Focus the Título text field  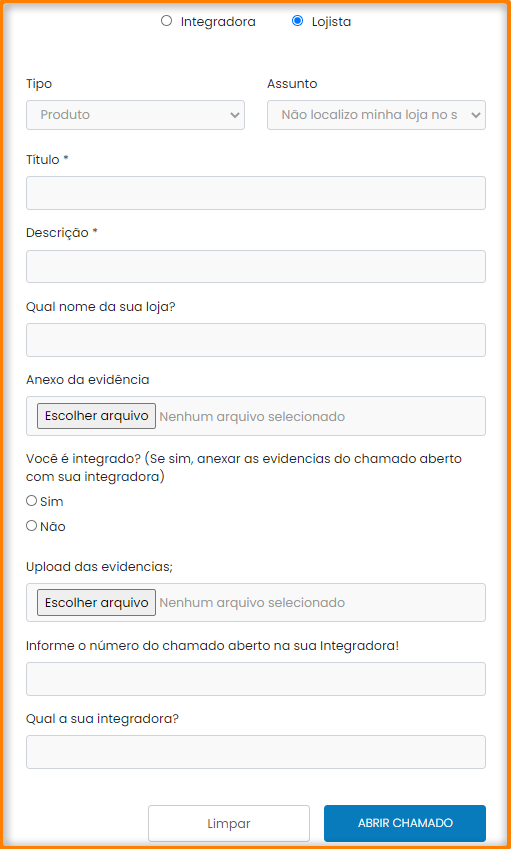pyautogui.click(x=256, y=193)
